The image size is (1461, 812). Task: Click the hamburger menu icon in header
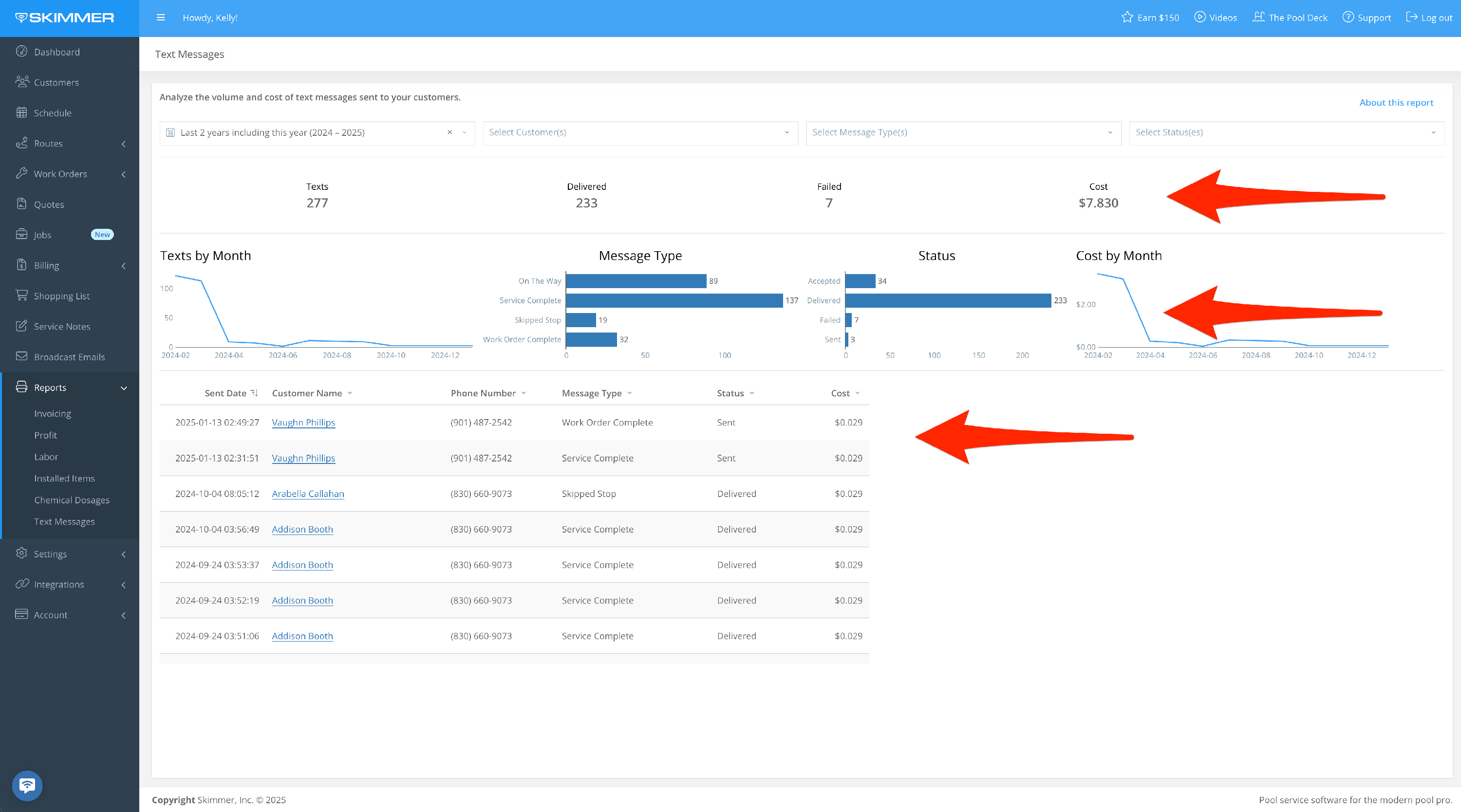point(161,18)
